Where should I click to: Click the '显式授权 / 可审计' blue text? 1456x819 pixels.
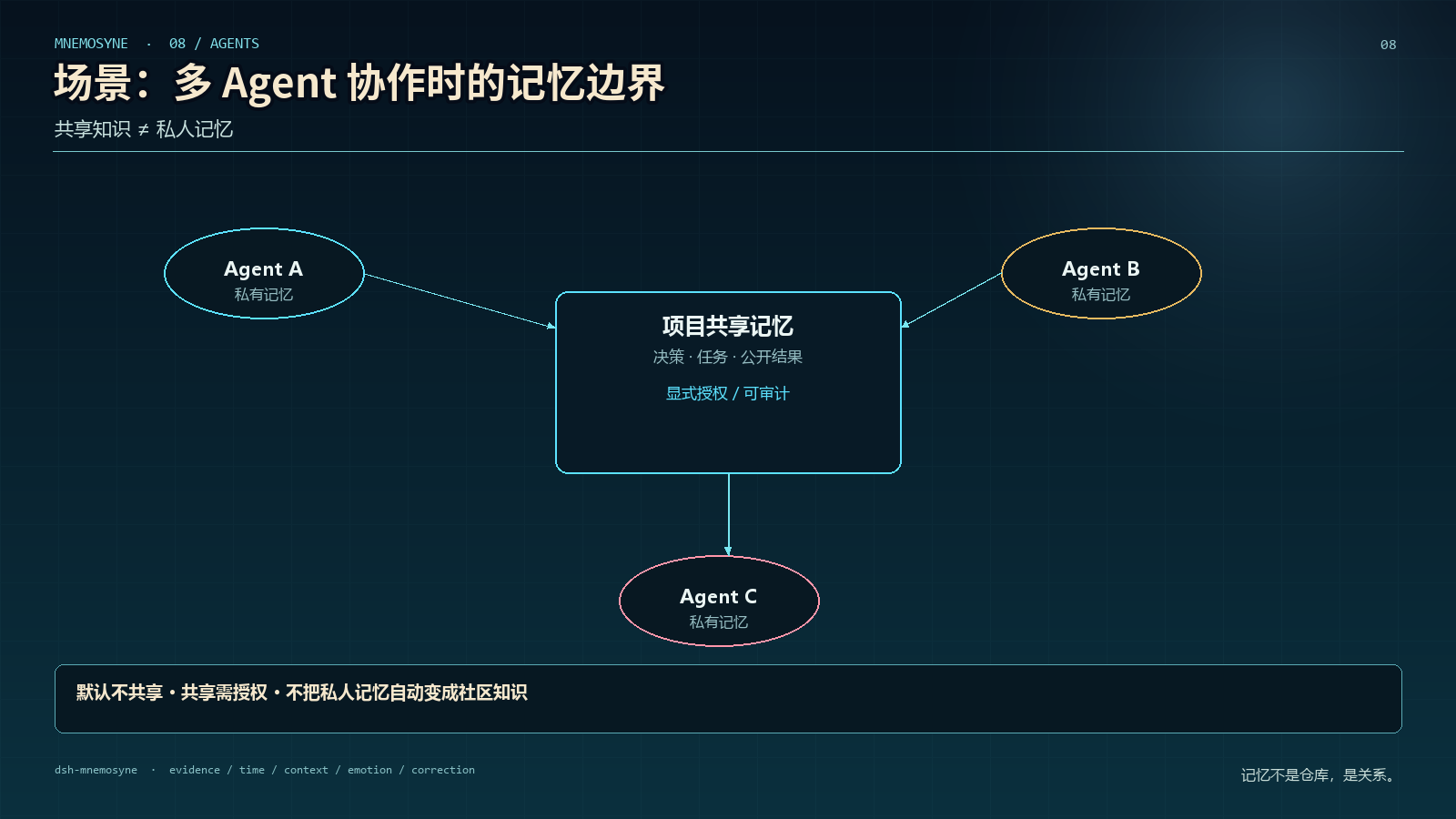click(728, 393)
